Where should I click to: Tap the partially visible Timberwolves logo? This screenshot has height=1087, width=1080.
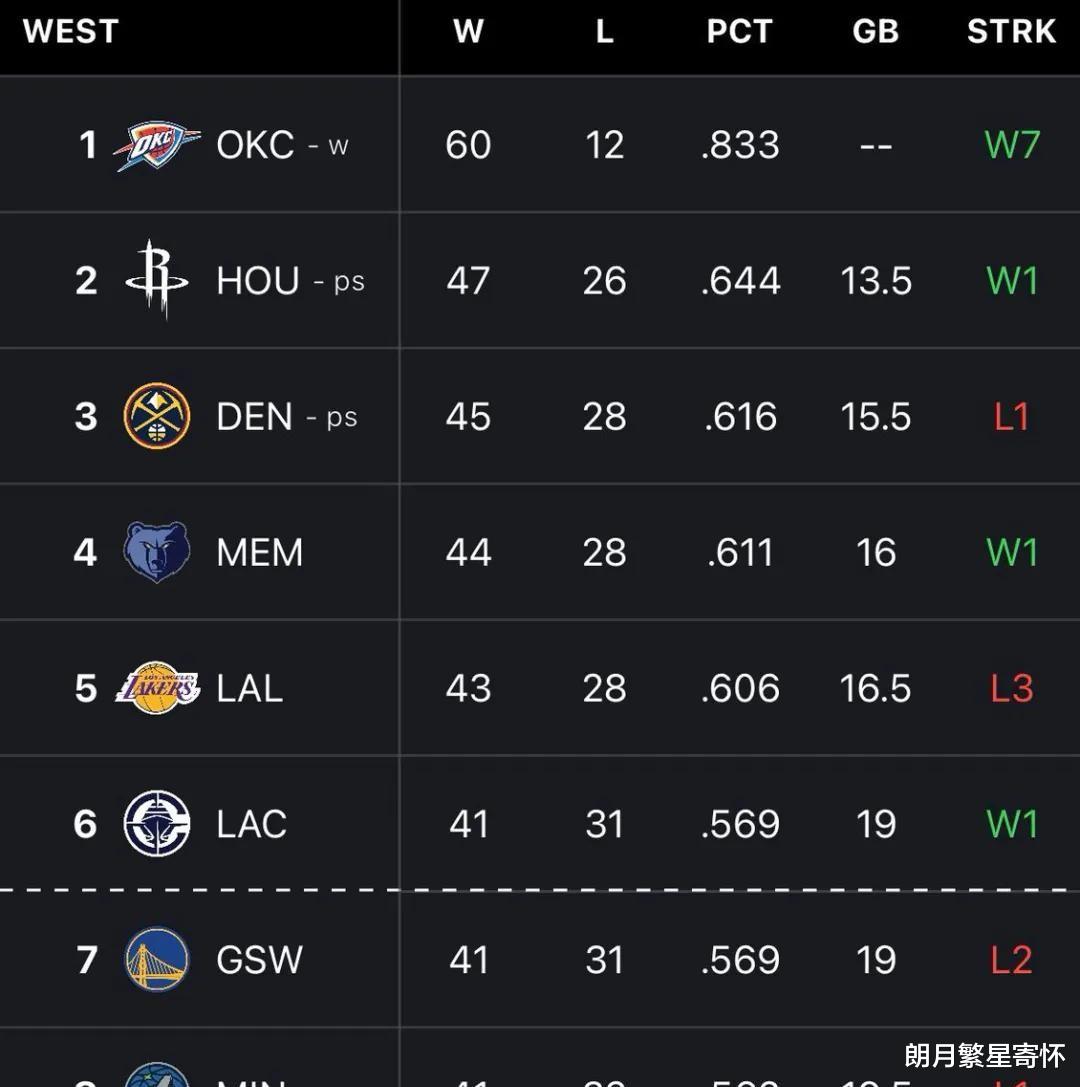(157, 1075)
